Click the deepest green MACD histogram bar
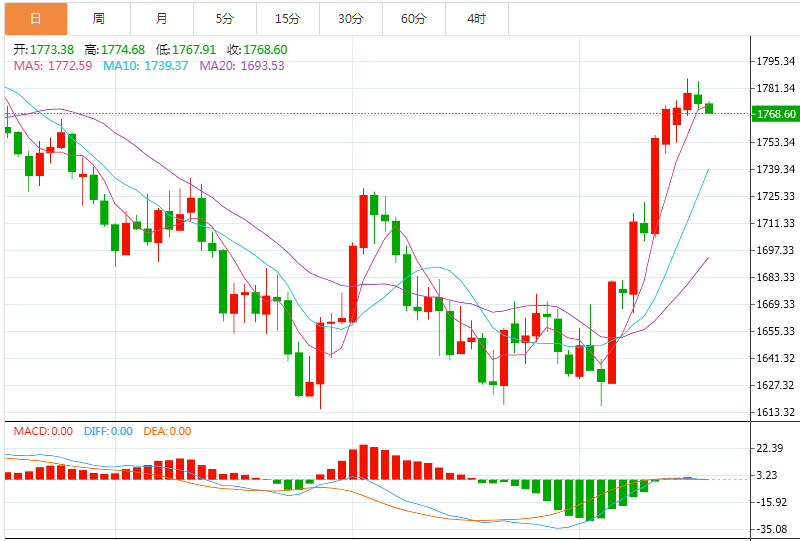Viewport: 800px width, 541px height. [590, 500]
